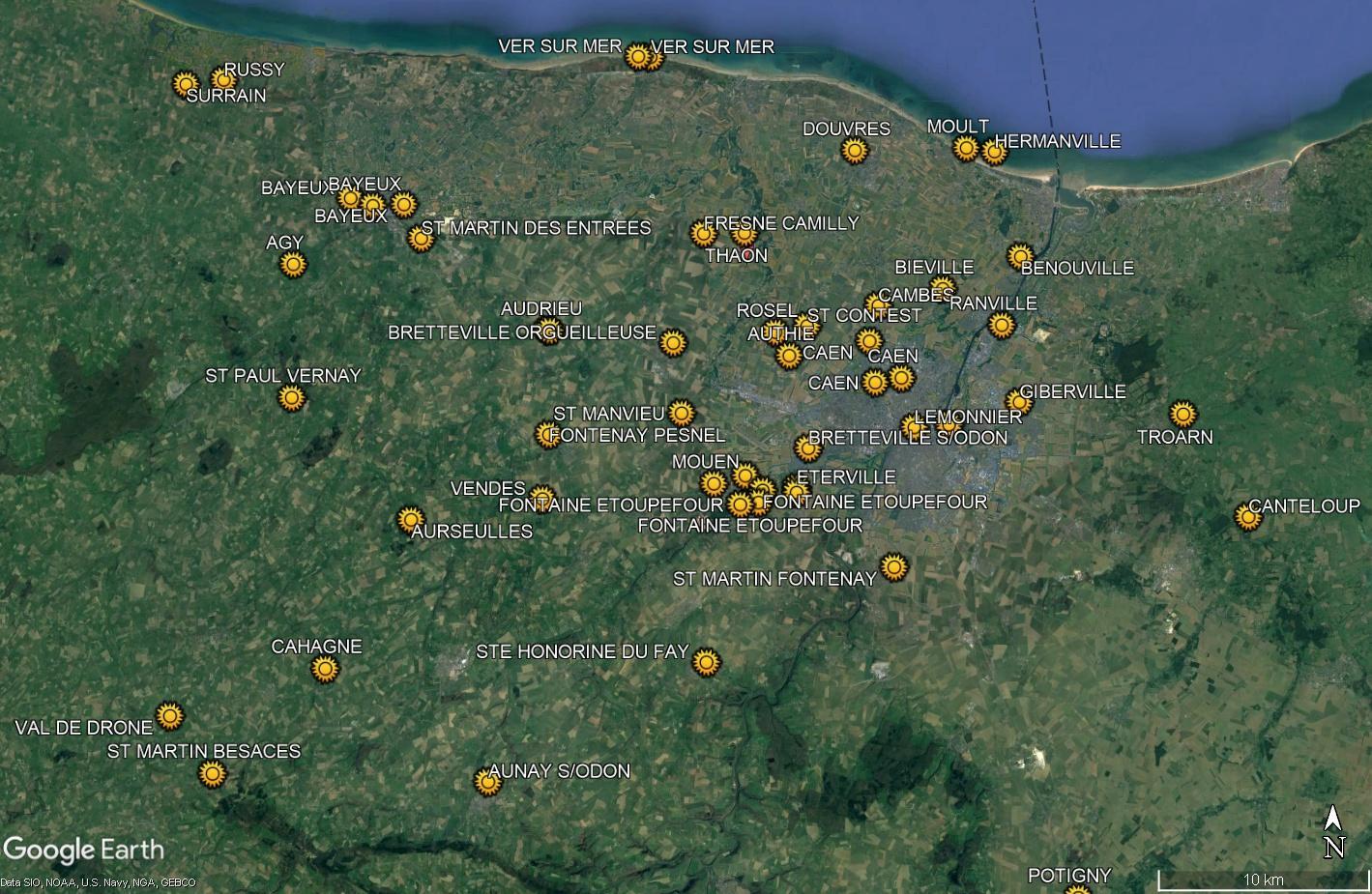This screenshot has width=1372, height=894.
Task: Open the AGY placemark icon
Action: pos(293,264)
